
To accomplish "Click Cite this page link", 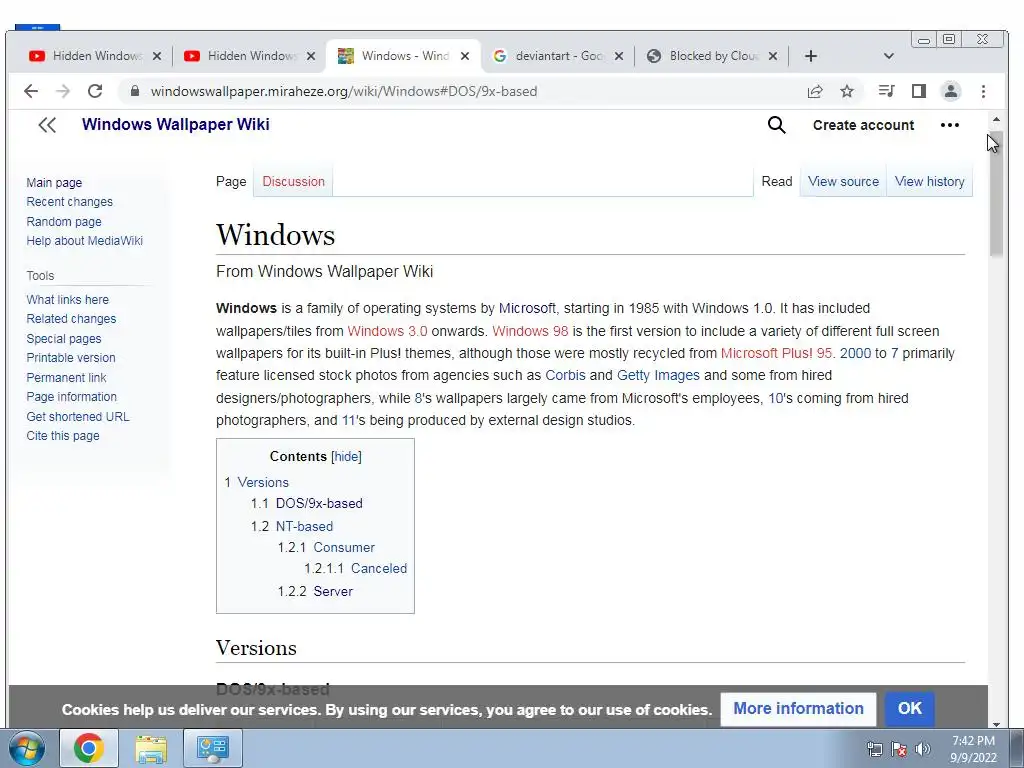I will (x=63, y=436).
